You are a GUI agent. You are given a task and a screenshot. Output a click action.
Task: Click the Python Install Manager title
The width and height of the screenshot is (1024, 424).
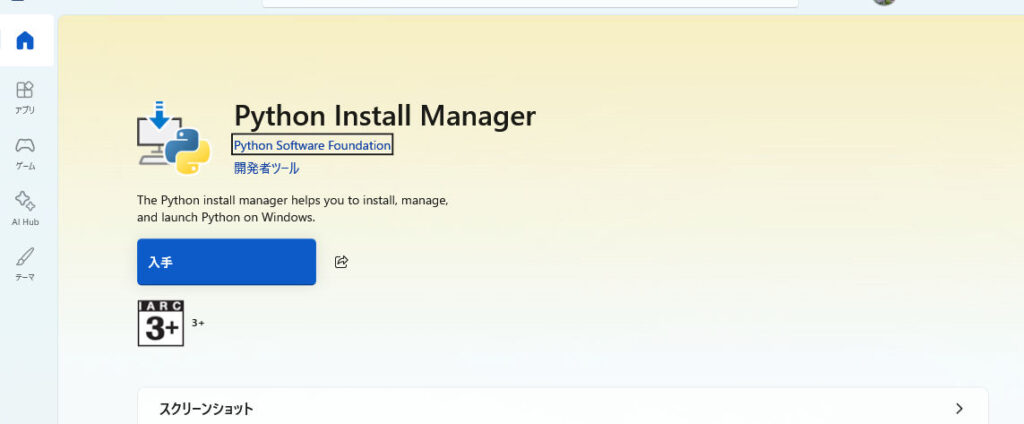coord(385,116)
